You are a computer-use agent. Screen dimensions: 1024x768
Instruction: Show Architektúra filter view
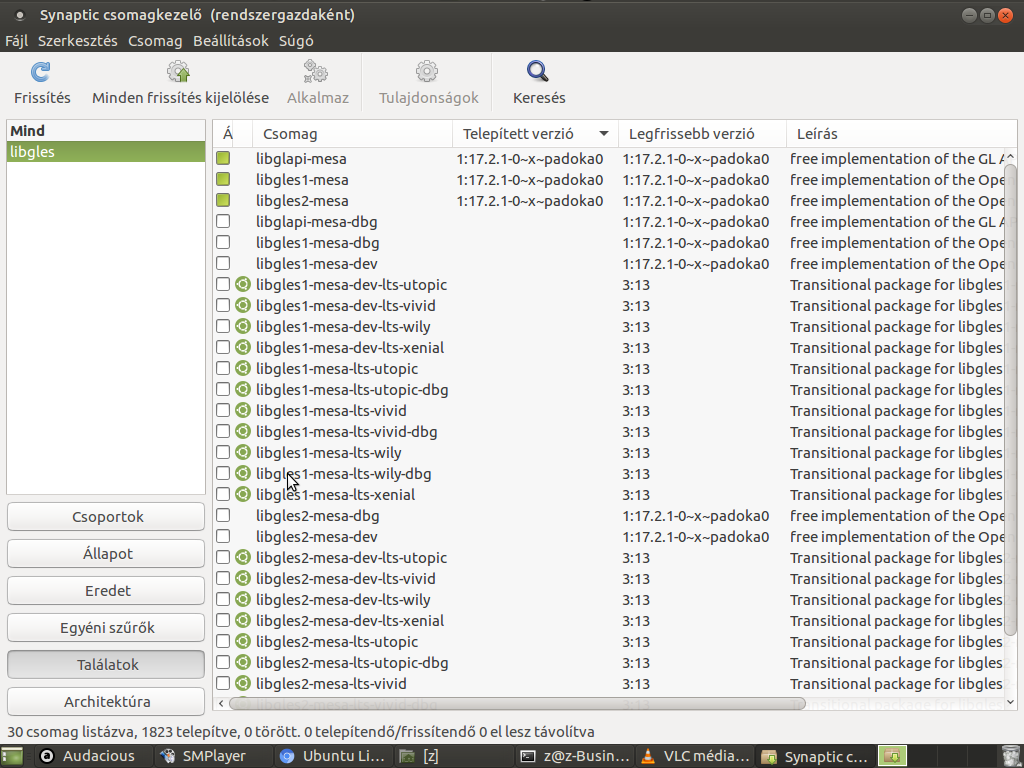tap(106, 701)
